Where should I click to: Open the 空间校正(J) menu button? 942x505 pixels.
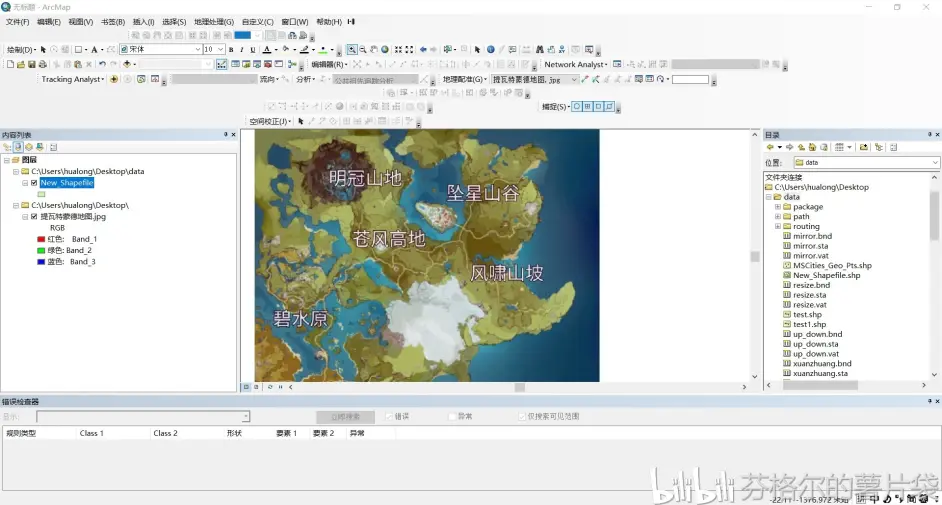pyautogui.click(x=270, y=121)
